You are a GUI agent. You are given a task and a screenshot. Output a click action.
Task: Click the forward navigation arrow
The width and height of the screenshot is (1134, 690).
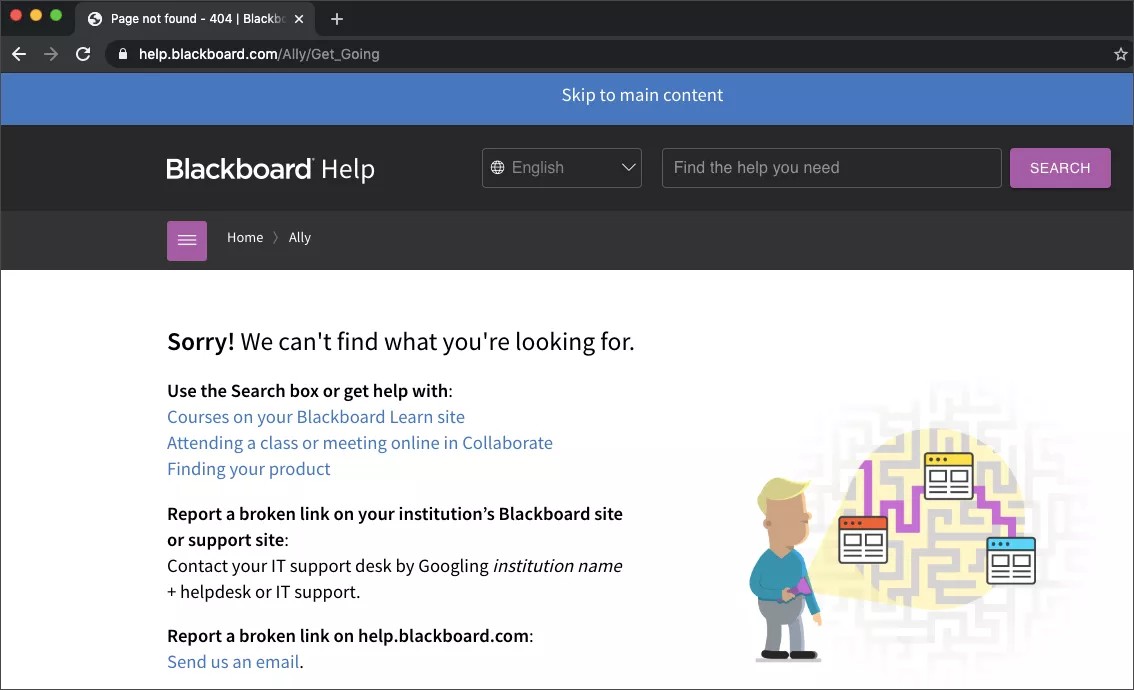point(51,54)
